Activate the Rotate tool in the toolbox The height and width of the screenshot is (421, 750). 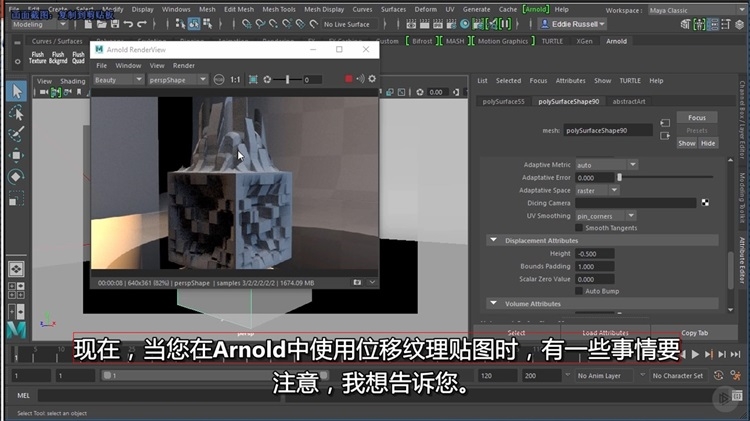[x=16, y=177]
